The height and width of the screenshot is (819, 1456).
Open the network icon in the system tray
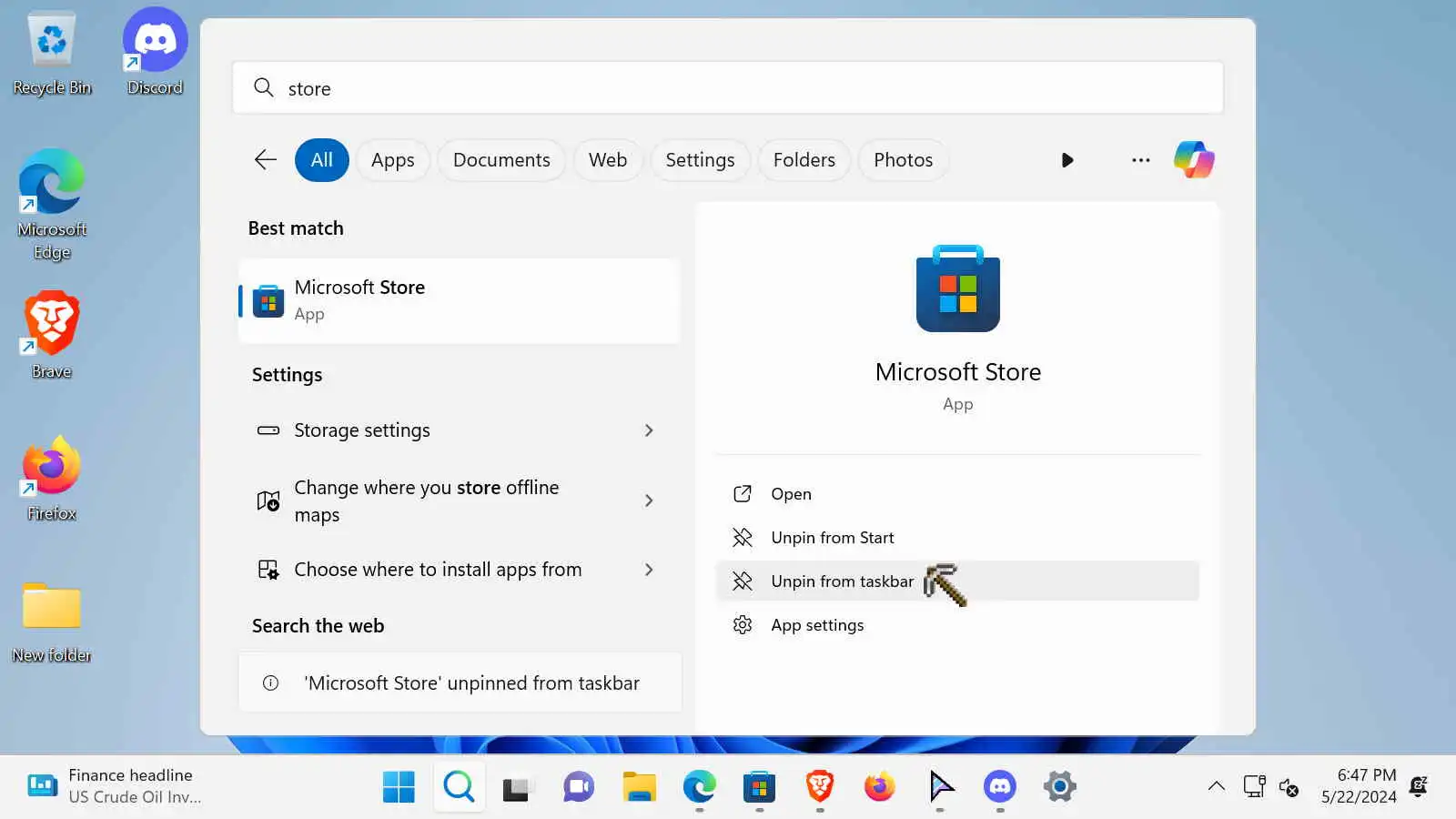(1254, 786)
